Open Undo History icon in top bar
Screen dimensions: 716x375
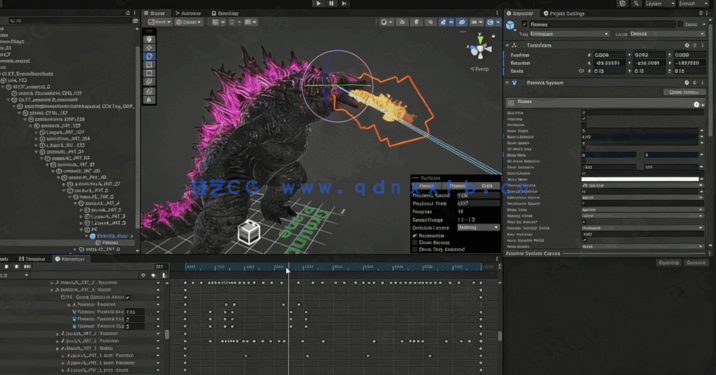[x=622, y=4]
